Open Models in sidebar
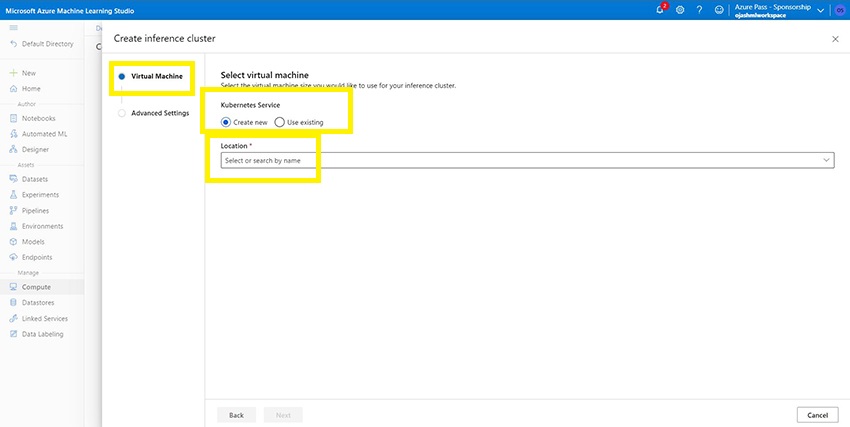850x427 pixels. point(27,242)
